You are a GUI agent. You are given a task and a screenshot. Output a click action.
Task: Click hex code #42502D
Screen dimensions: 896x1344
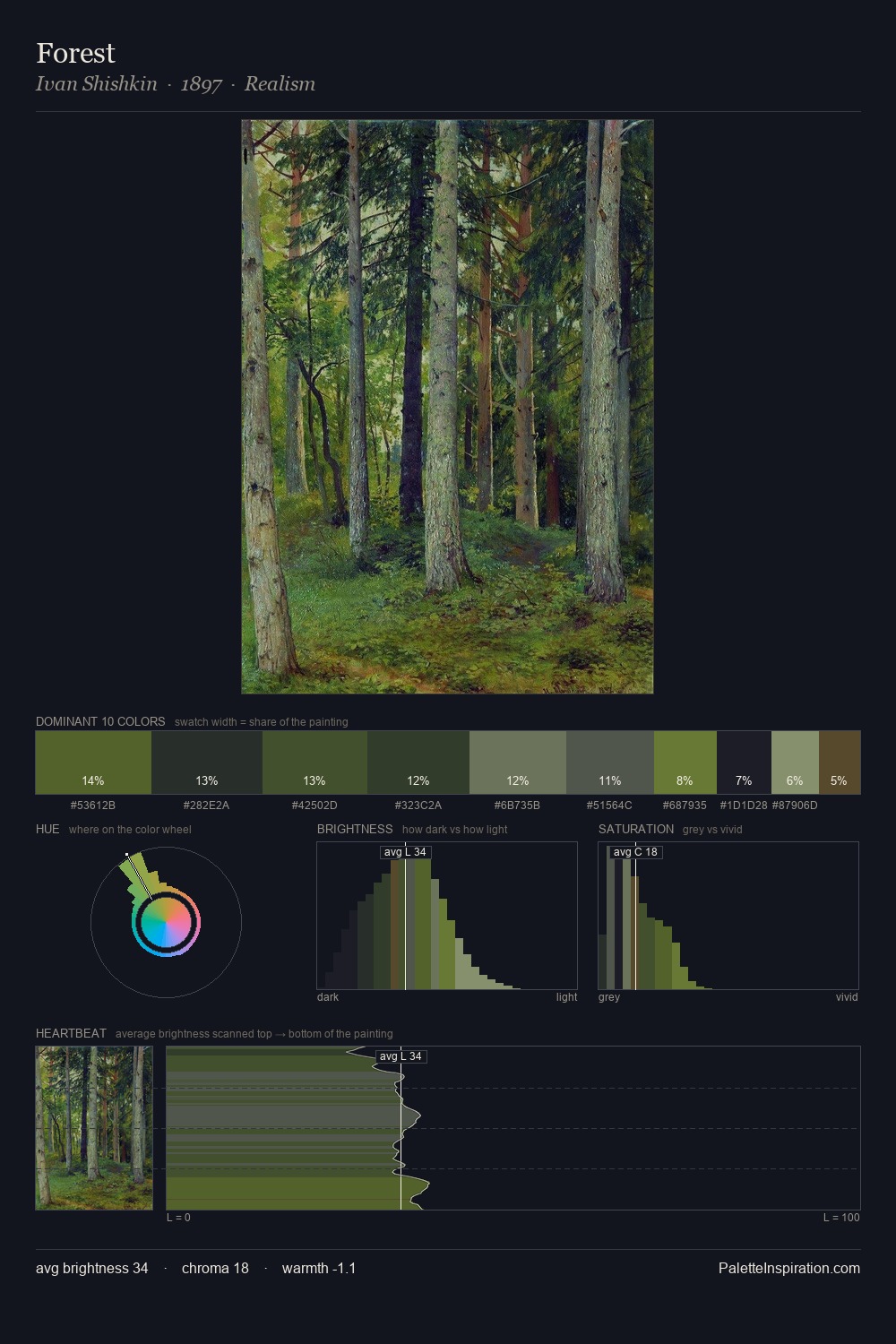click(314, 806)
